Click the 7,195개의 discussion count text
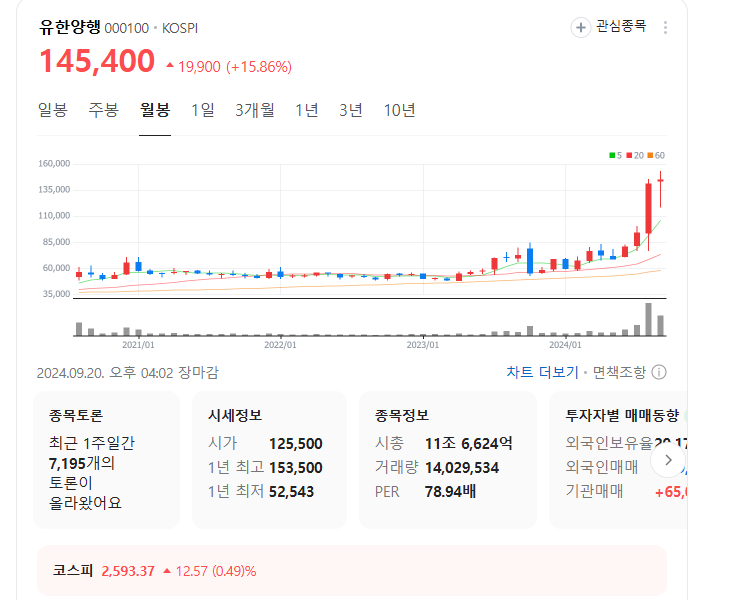The width and height of the screenshot is (730, 600). 82,464
